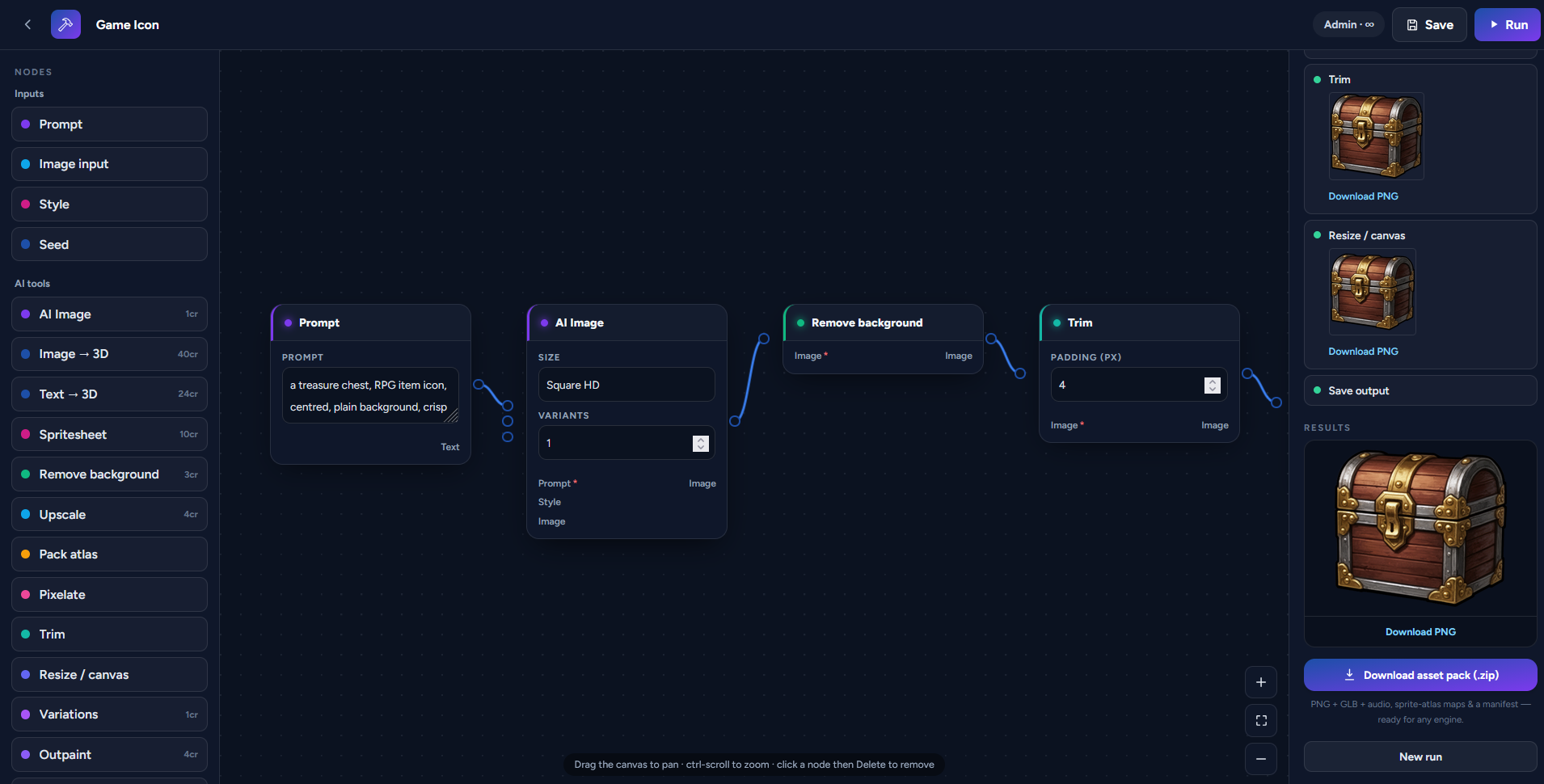Add a Seed input node
The image size is (1544, 784).
109,244
